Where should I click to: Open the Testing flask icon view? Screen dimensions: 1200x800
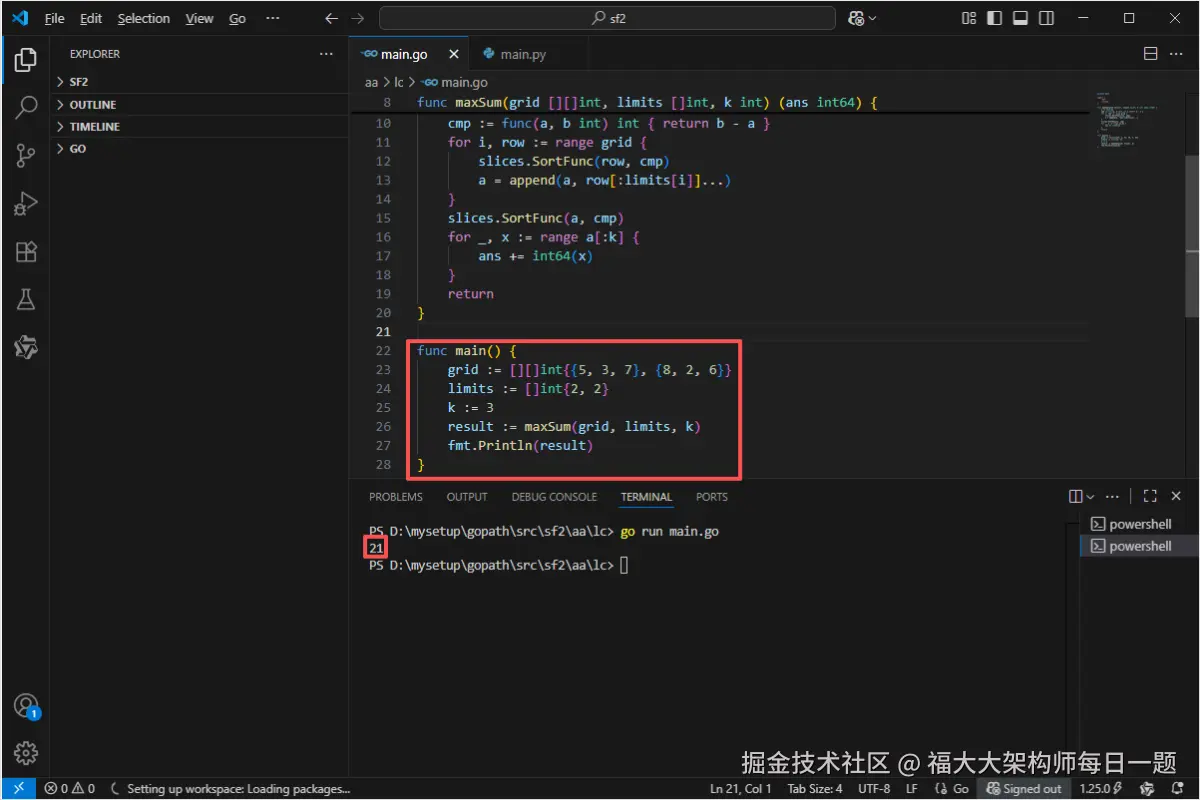click(26, 299)
